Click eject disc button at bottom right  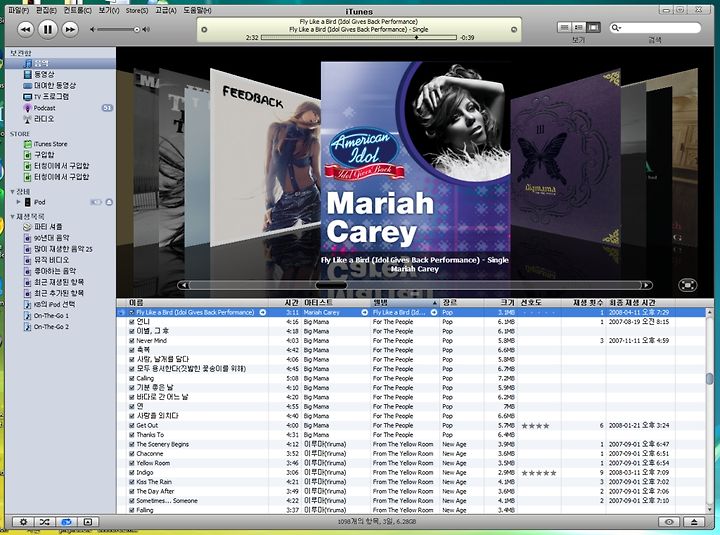click(x=694, y=522)
